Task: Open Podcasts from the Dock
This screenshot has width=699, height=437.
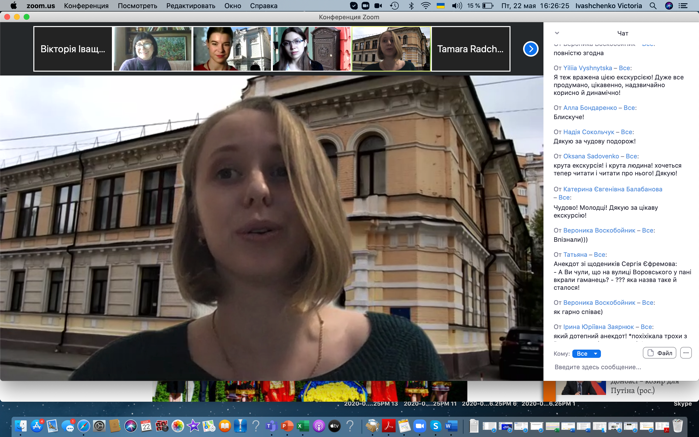Action: (x=318, y=426)
